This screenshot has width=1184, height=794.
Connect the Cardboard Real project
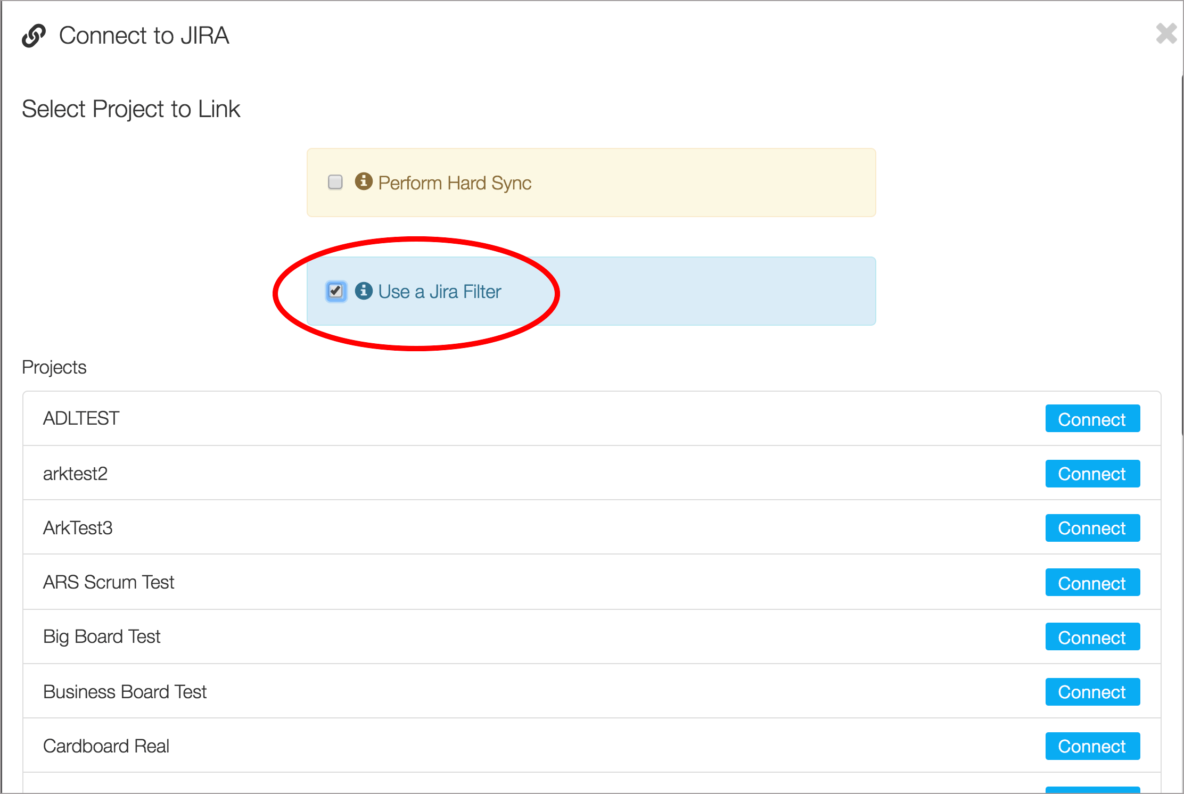pyautogui.click(x=1092, y=746)
